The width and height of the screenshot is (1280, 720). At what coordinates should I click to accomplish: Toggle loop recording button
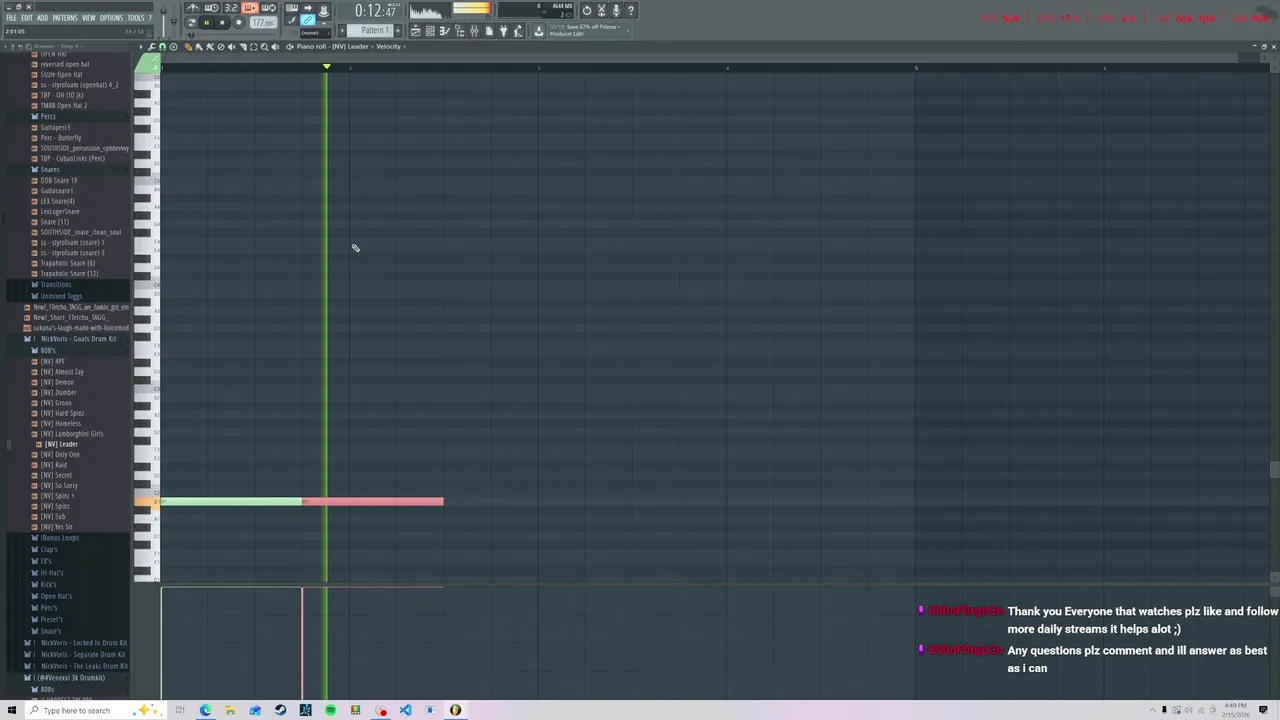(268, 8)
